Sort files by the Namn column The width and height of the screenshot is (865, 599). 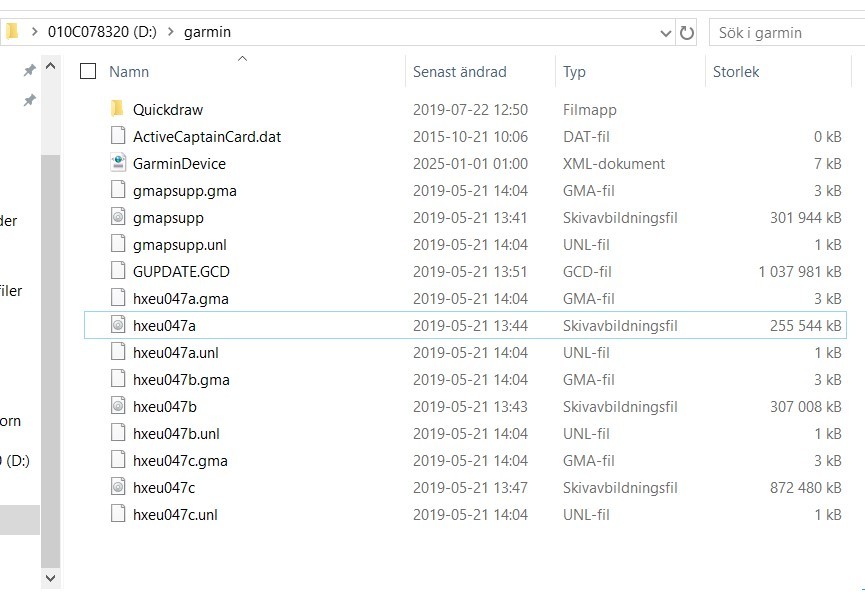point(129,72)
